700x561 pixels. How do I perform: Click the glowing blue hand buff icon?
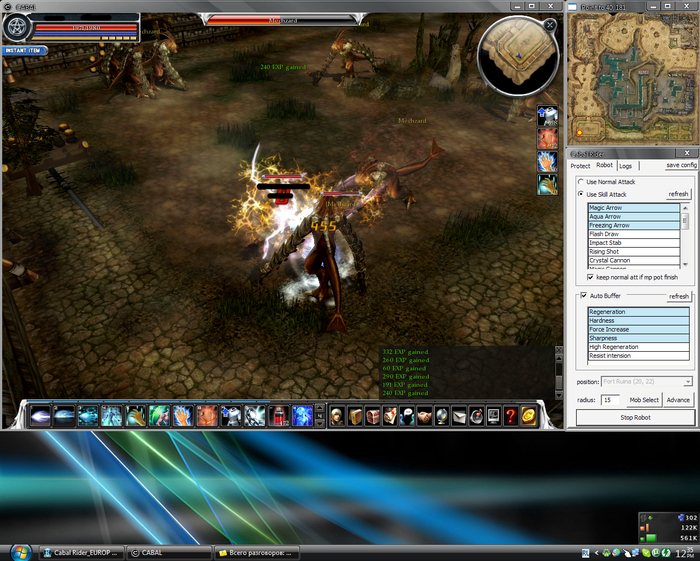pyautogui.click(x=547, y=162)
